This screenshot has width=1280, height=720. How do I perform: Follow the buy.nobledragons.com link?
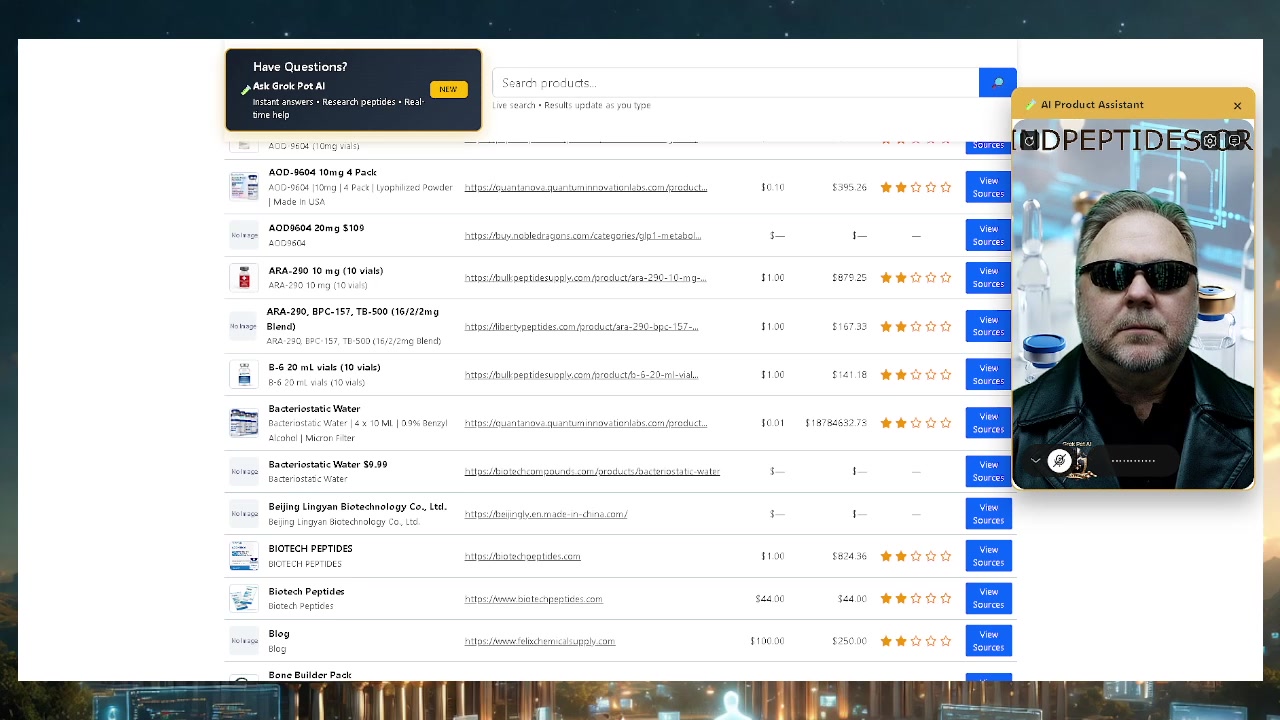click(x=583, y=235)
